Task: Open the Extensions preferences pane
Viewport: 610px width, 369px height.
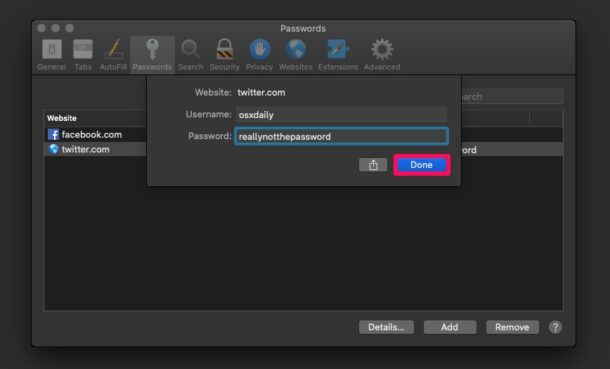Action: pyautogui.click(x=338, y=55)
